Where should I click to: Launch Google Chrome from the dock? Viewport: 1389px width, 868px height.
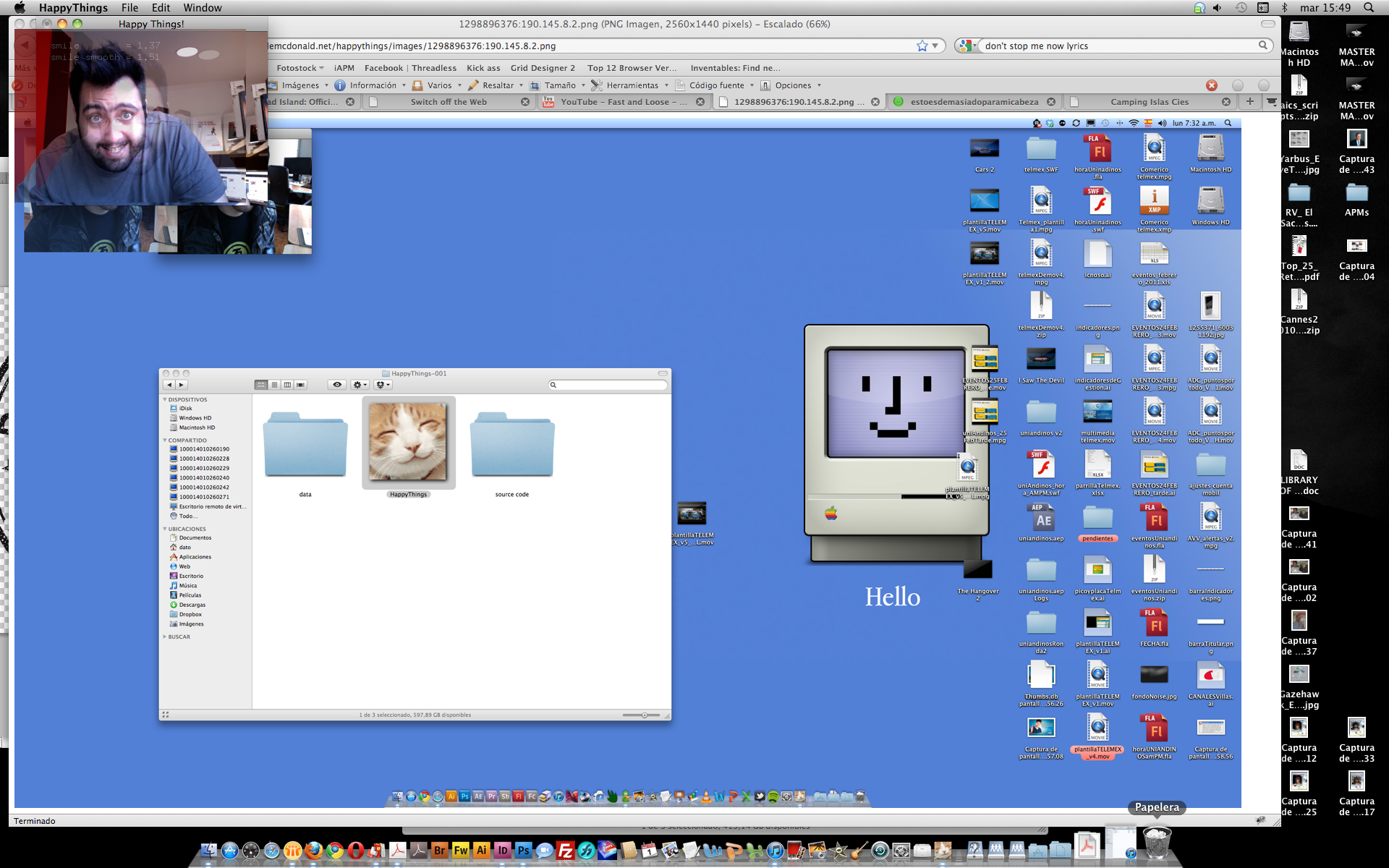334,851
